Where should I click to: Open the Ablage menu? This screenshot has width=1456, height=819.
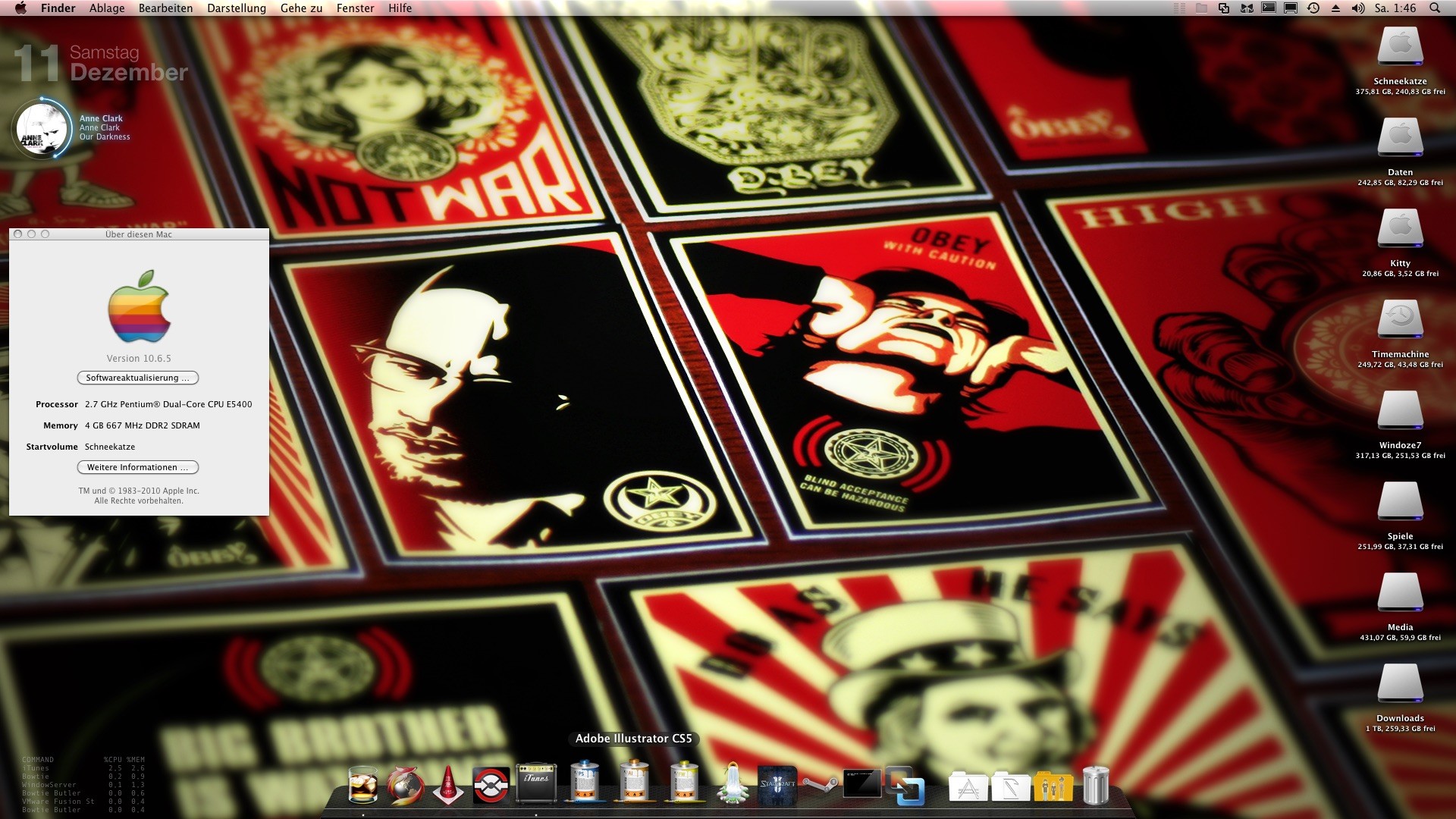click(x=107, y=8)
